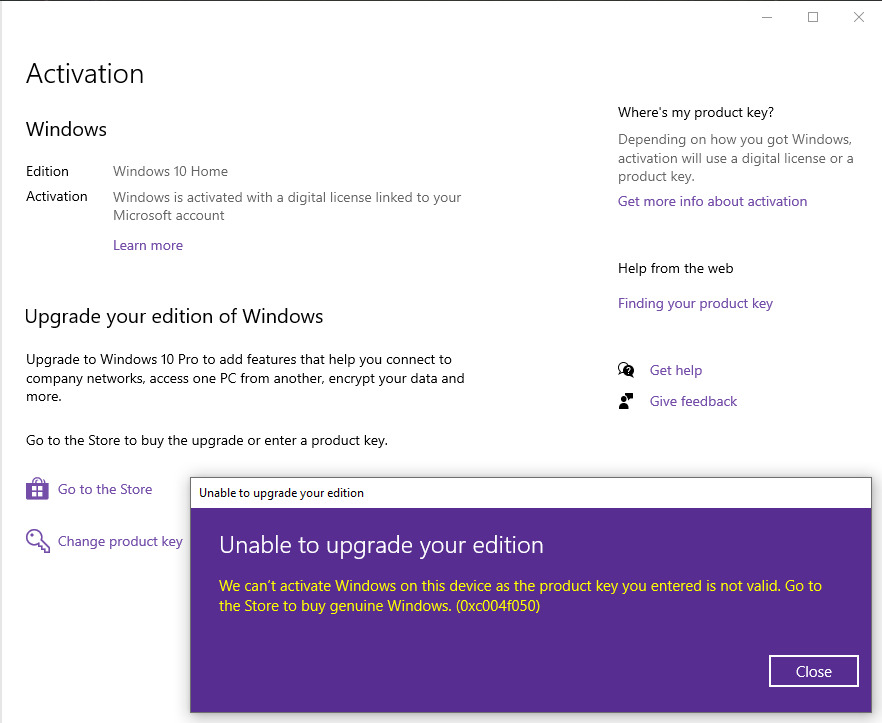Maximize the Settings window
882x723 pixels.
pyautogui.click(x=813, y=17)
